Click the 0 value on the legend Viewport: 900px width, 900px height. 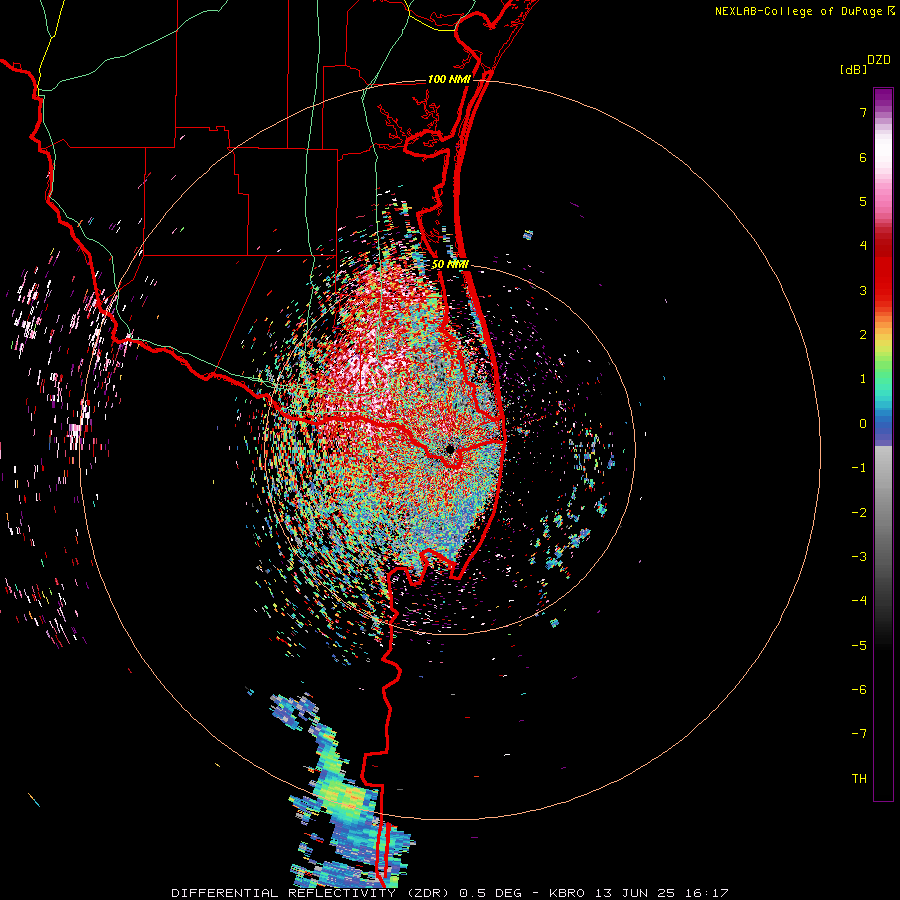pos(863,423)
